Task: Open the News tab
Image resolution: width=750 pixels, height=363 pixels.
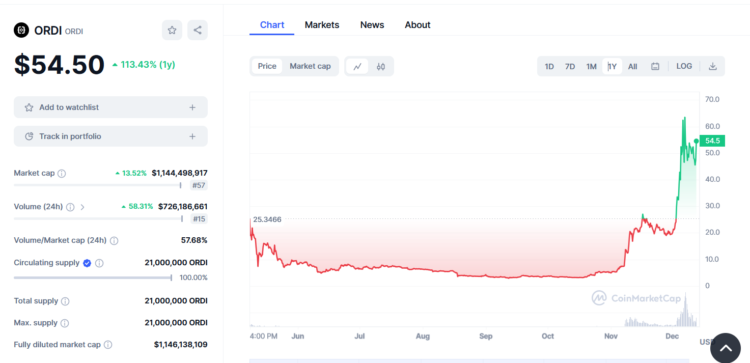Action: click(x=372, y=25)
